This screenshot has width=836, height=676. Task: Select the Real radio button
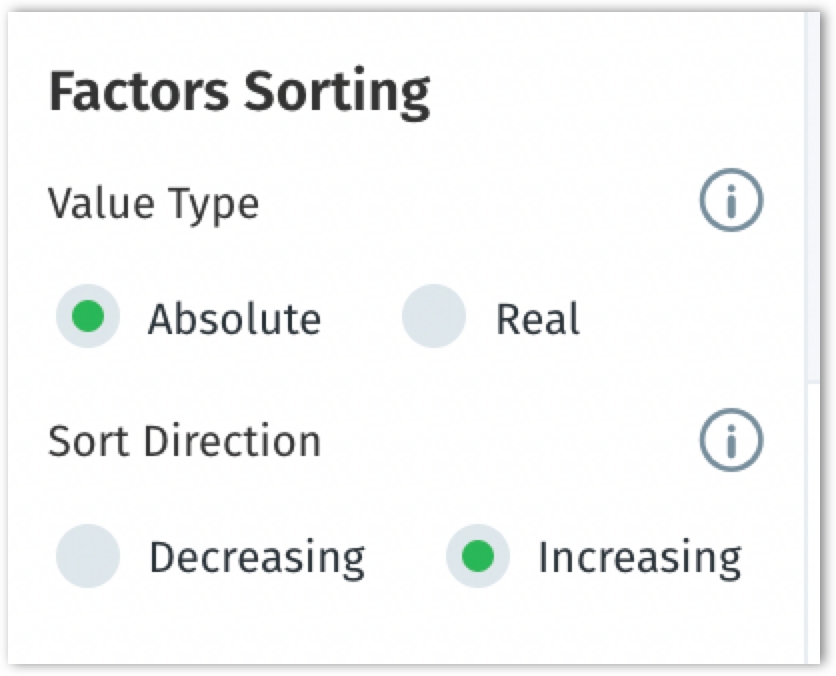click(x=434, y=316)
